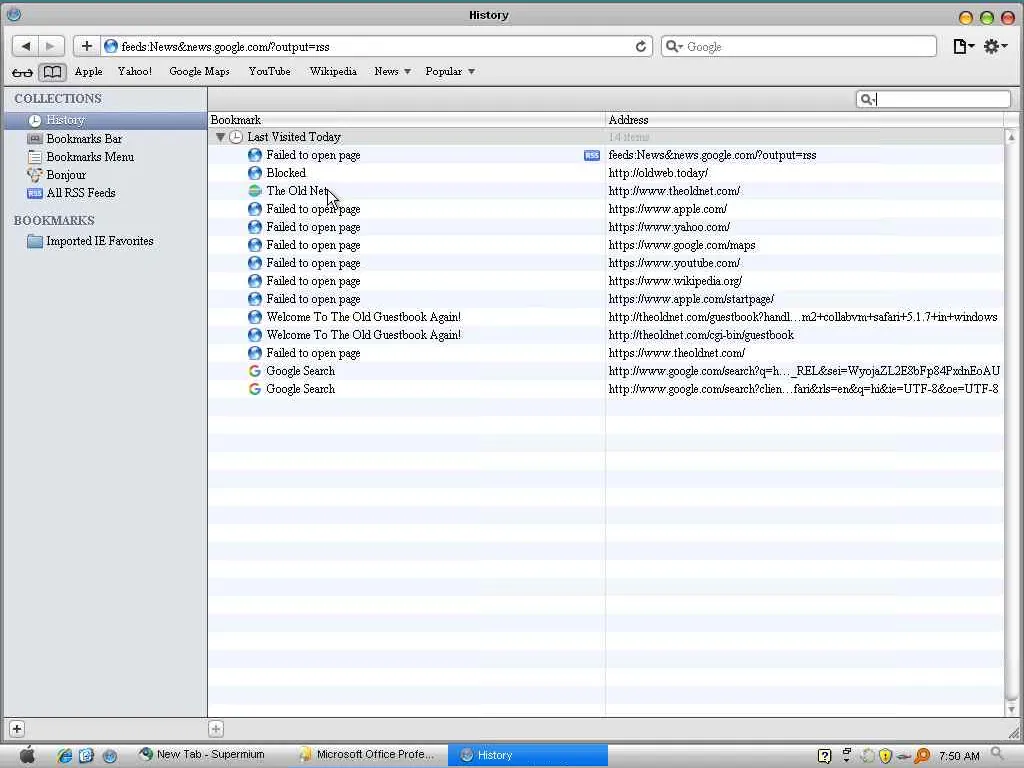Select the https://www.theoldnet.com/ failed row
Screen dimensions: 1024x768
click(x=606, y=353)
